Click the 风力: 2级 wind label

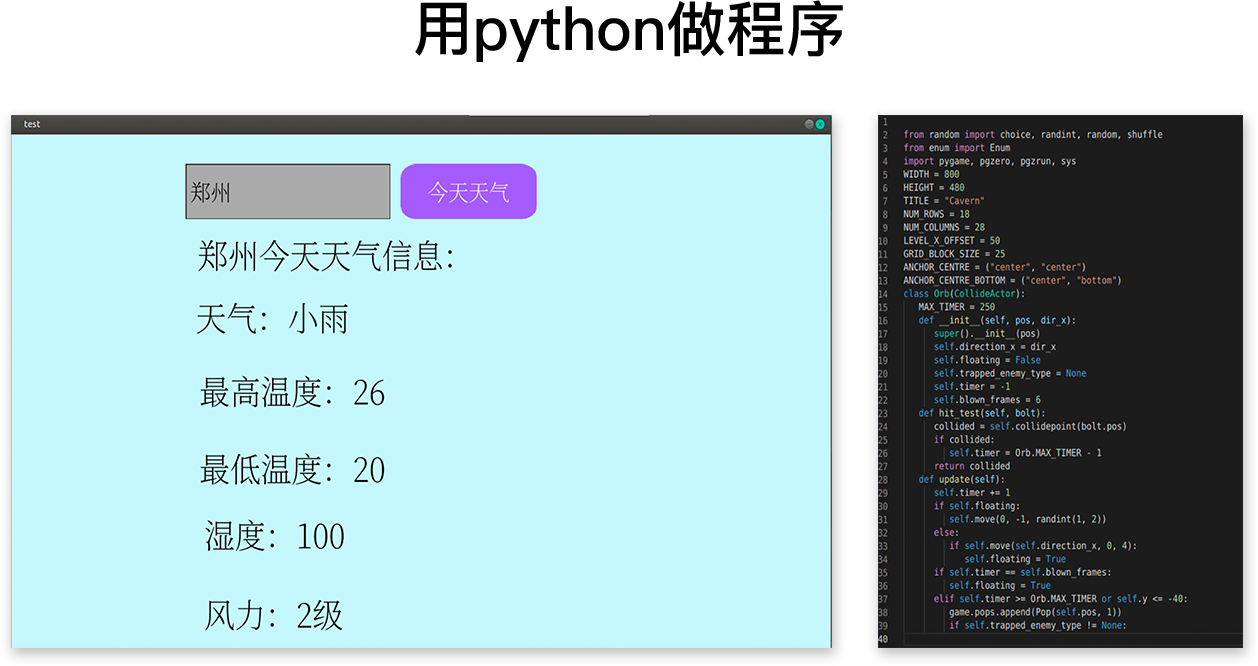pos(274,615)
